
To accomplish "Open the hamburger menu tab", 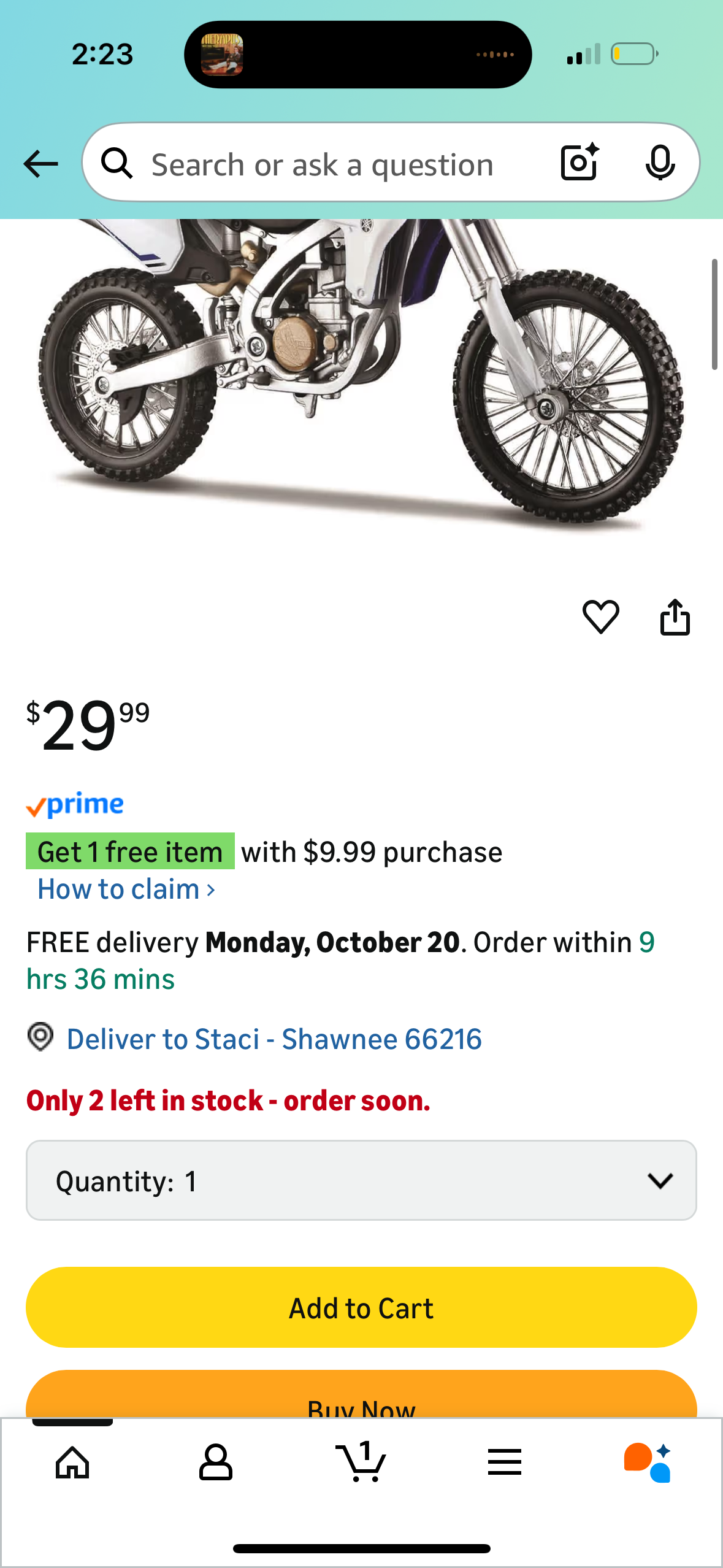I will tap(505, 1462).
